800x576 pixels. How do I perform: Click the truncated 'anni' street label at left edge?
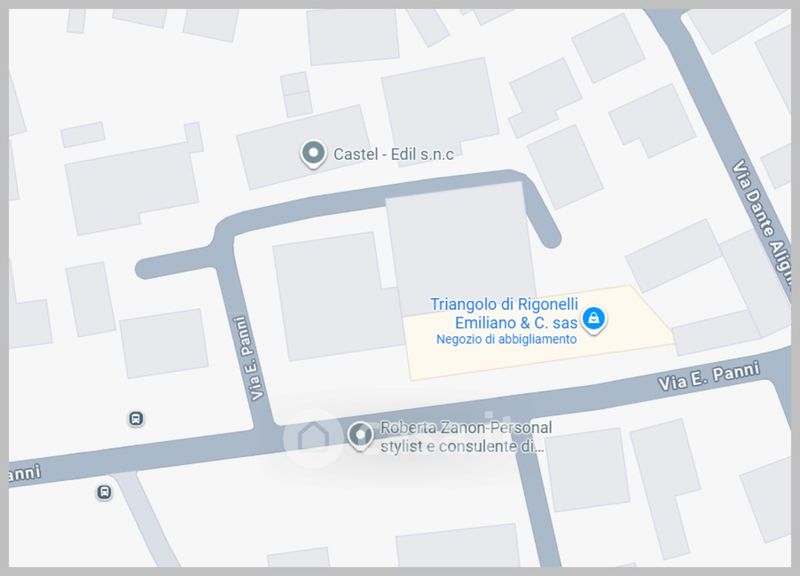click(24, 473)
